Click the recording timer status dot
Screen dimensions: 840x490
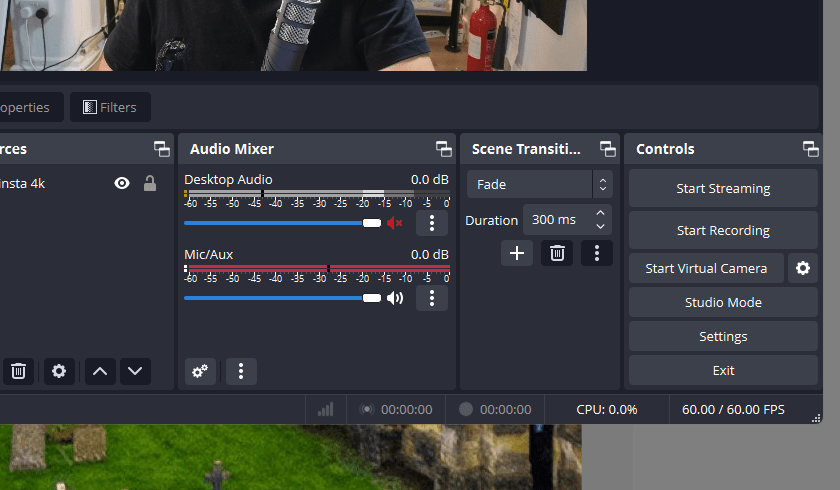click(x=466, y=410)
